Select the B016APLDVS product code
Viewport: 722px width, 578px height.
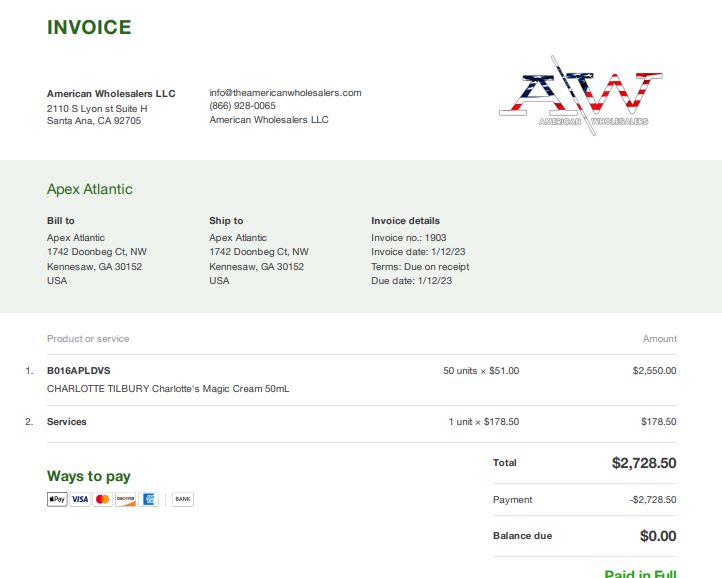(79, 371)
